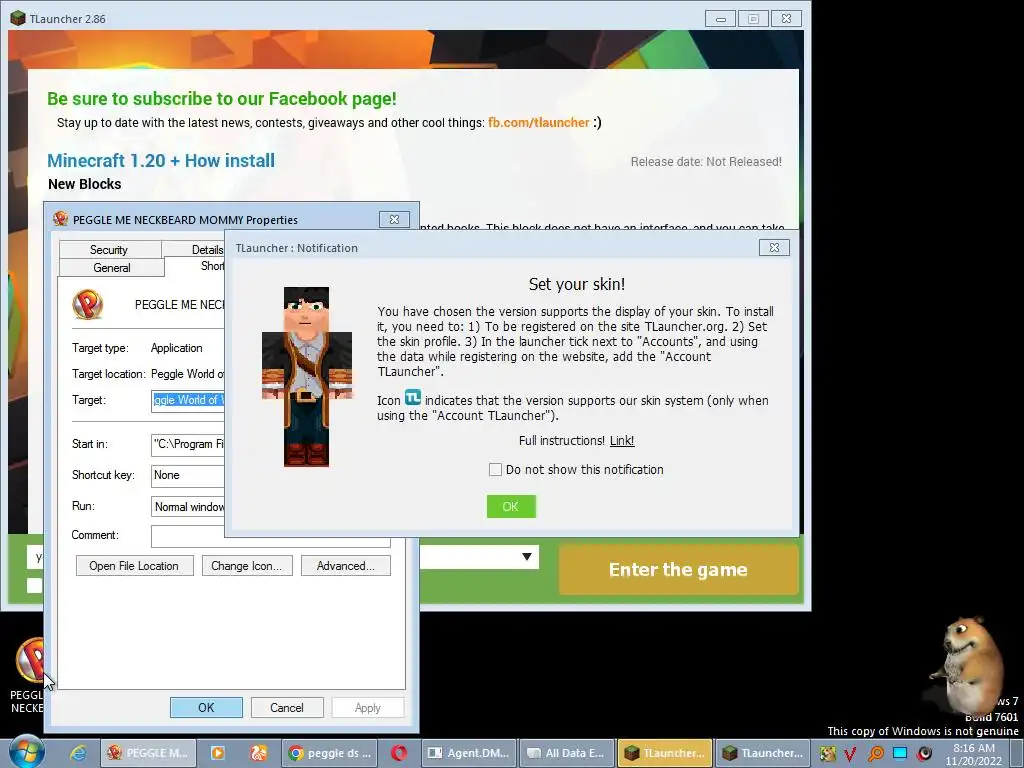1024x768 pixels.
Task: Toggle the checkbox below TLauncher username field
Action: coord(34,585)
